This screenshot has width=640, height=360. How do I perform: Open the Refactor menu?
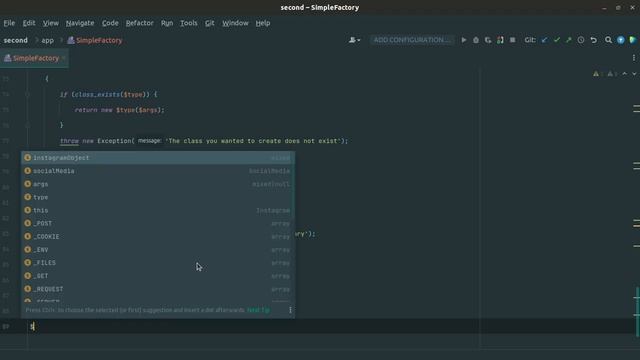(x=140, y=23)
